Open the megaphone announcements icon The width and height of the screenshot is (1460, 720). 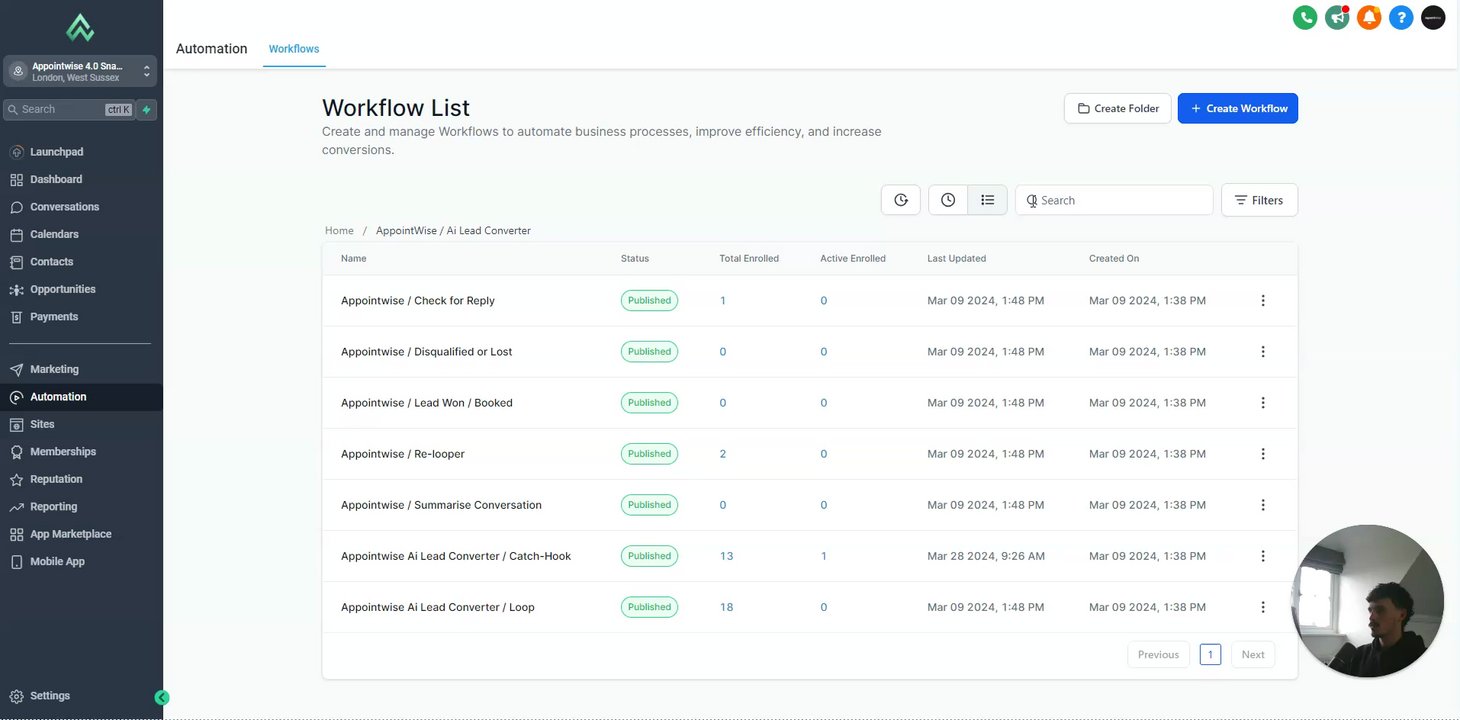pos(1337,17)
